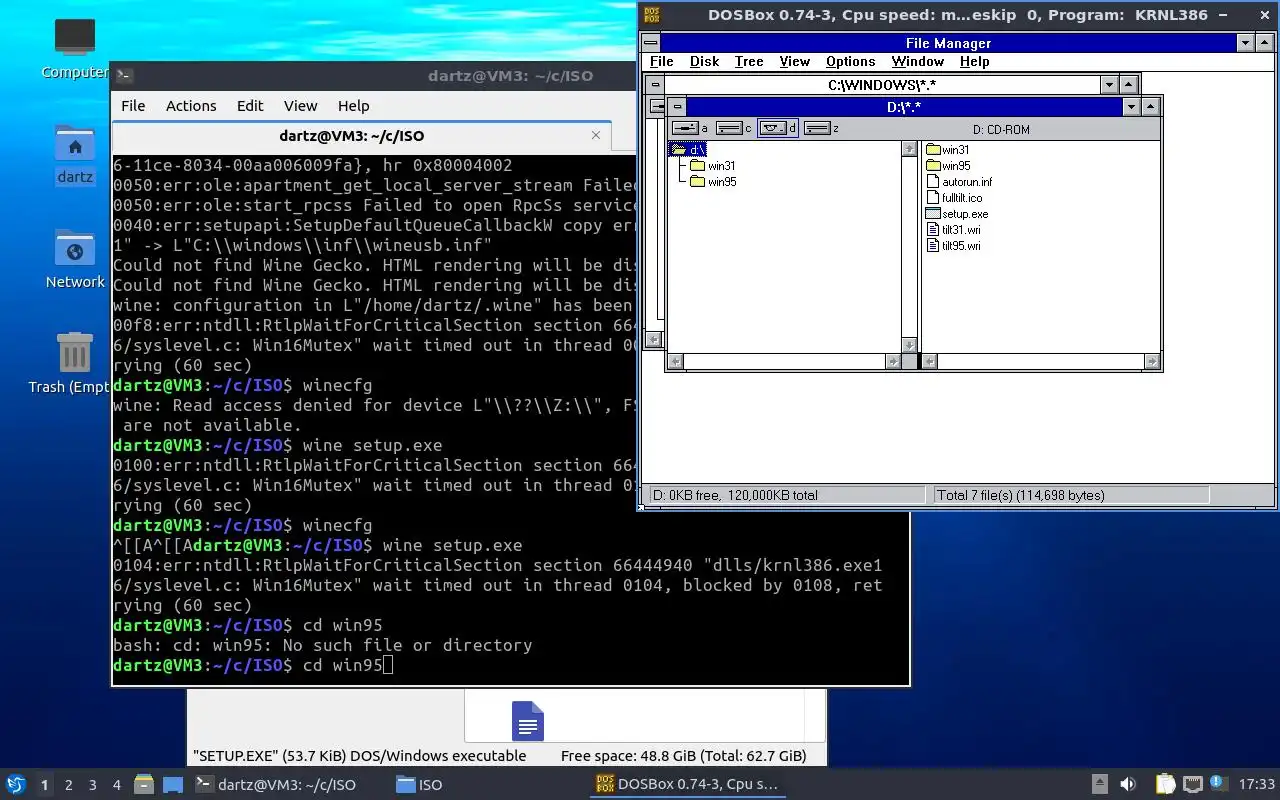Select win95 folder in directory tree
Screen dimensions: 1280x800
click(712, 182)
